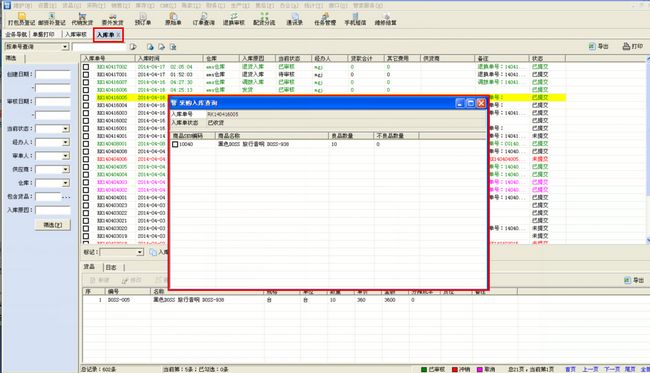Go to 首页 first page link
Screen dimensions: 650x373
(571, 369)
